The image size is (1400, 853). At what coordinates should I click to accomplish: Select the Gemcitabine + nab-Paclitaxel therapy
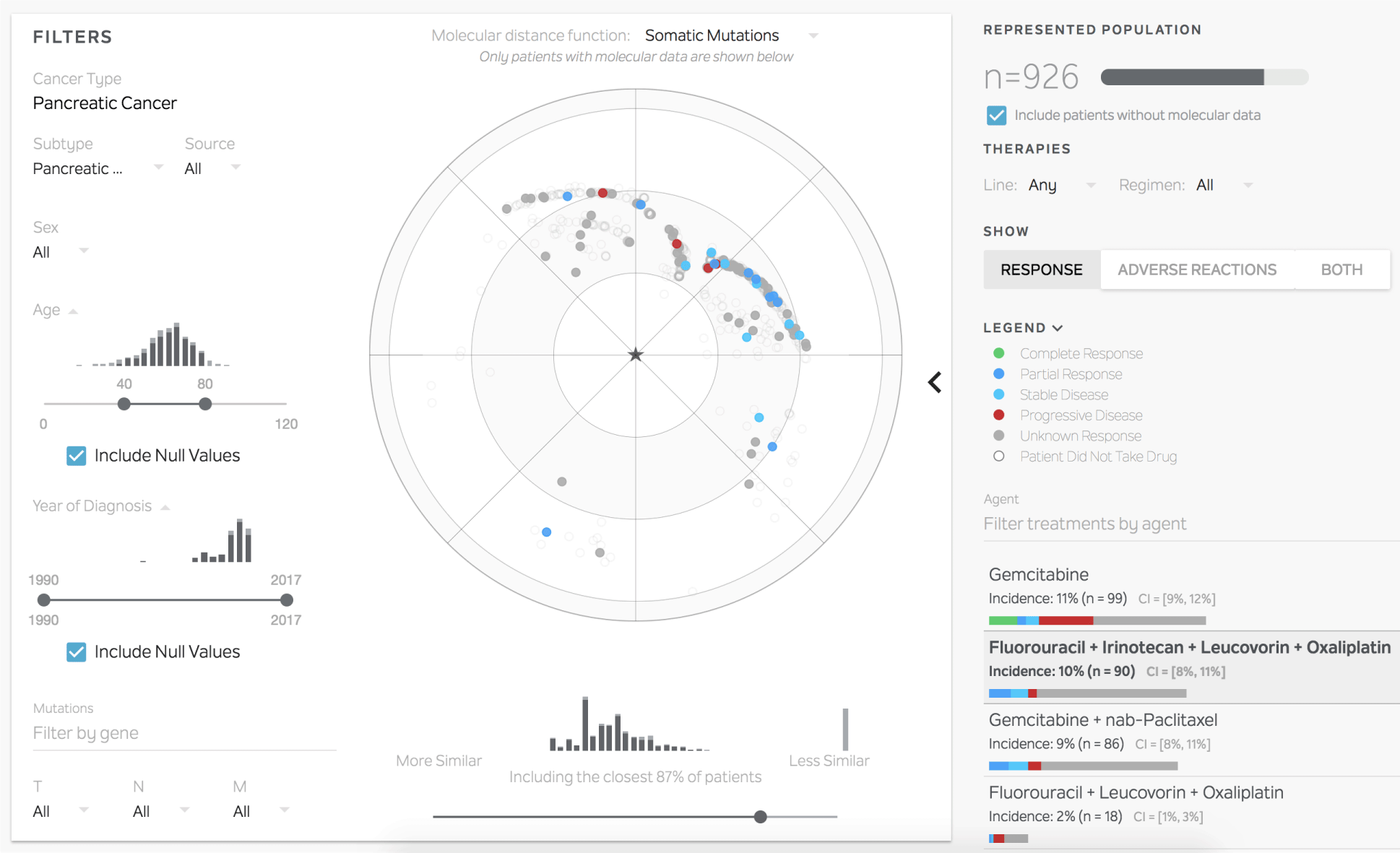pyautogui.click(x=1102, y=720)
